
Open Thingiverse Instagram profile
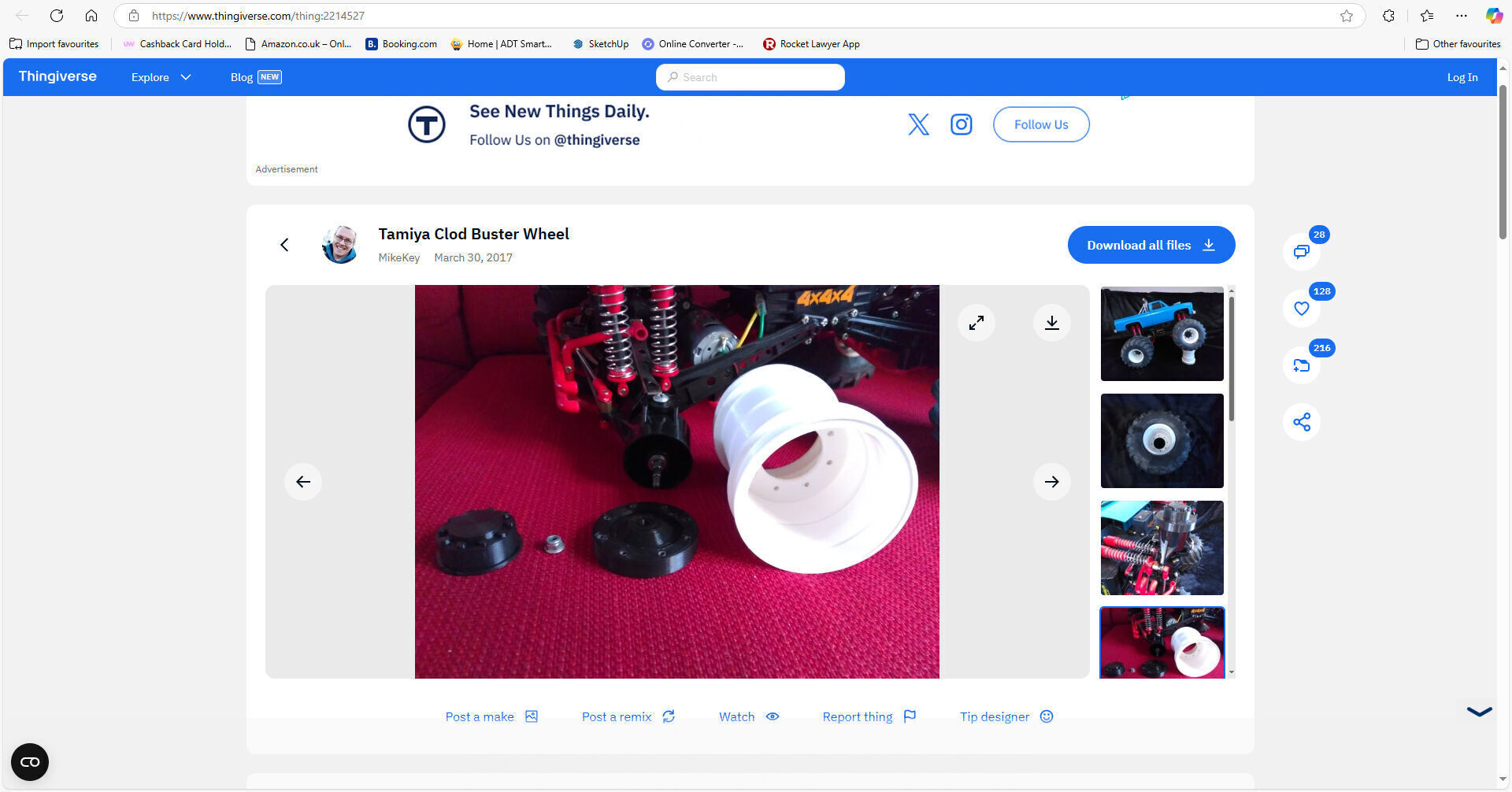click(961, 124)
